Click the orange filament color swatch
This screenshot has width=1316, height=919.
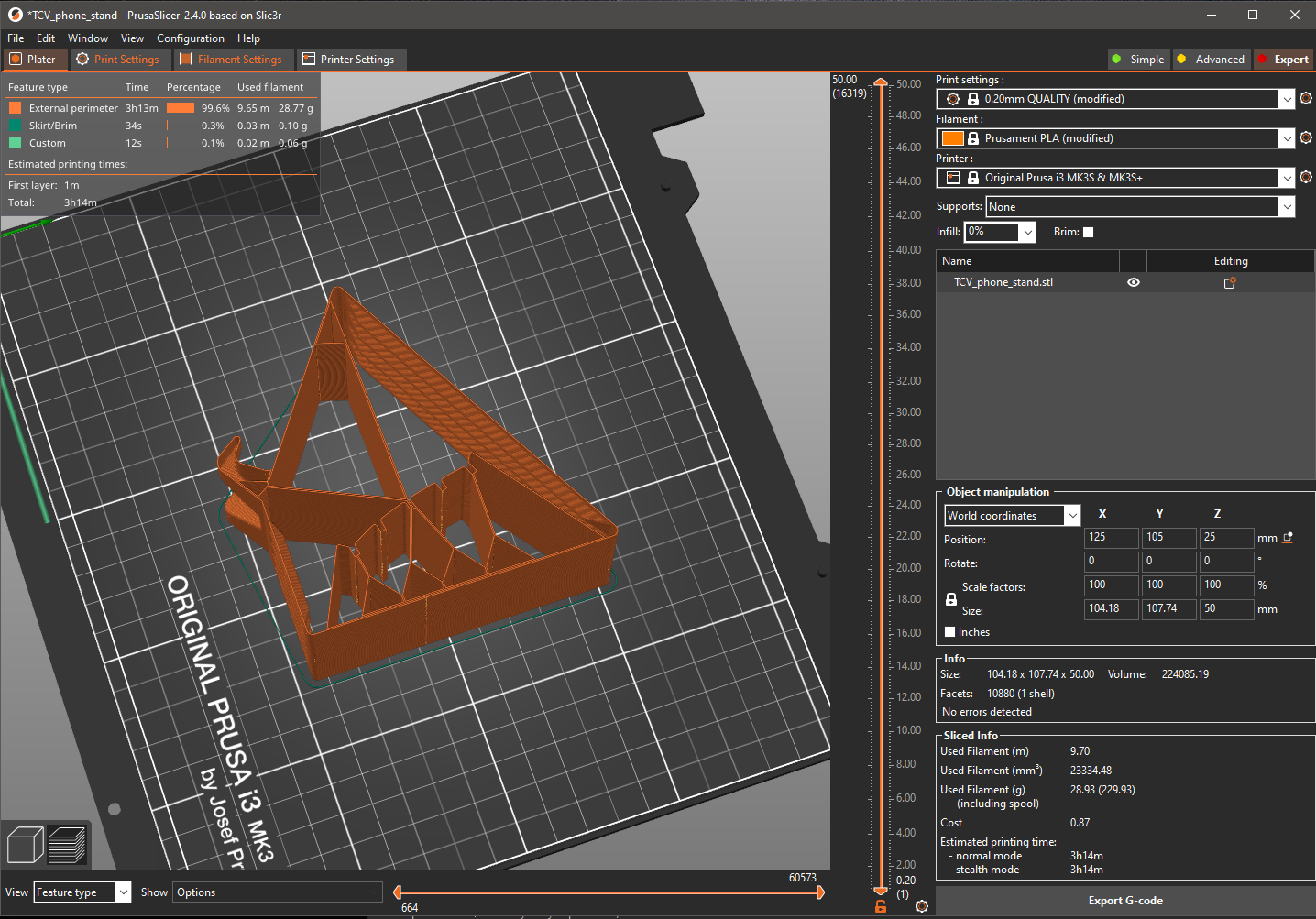pos(953,138)
